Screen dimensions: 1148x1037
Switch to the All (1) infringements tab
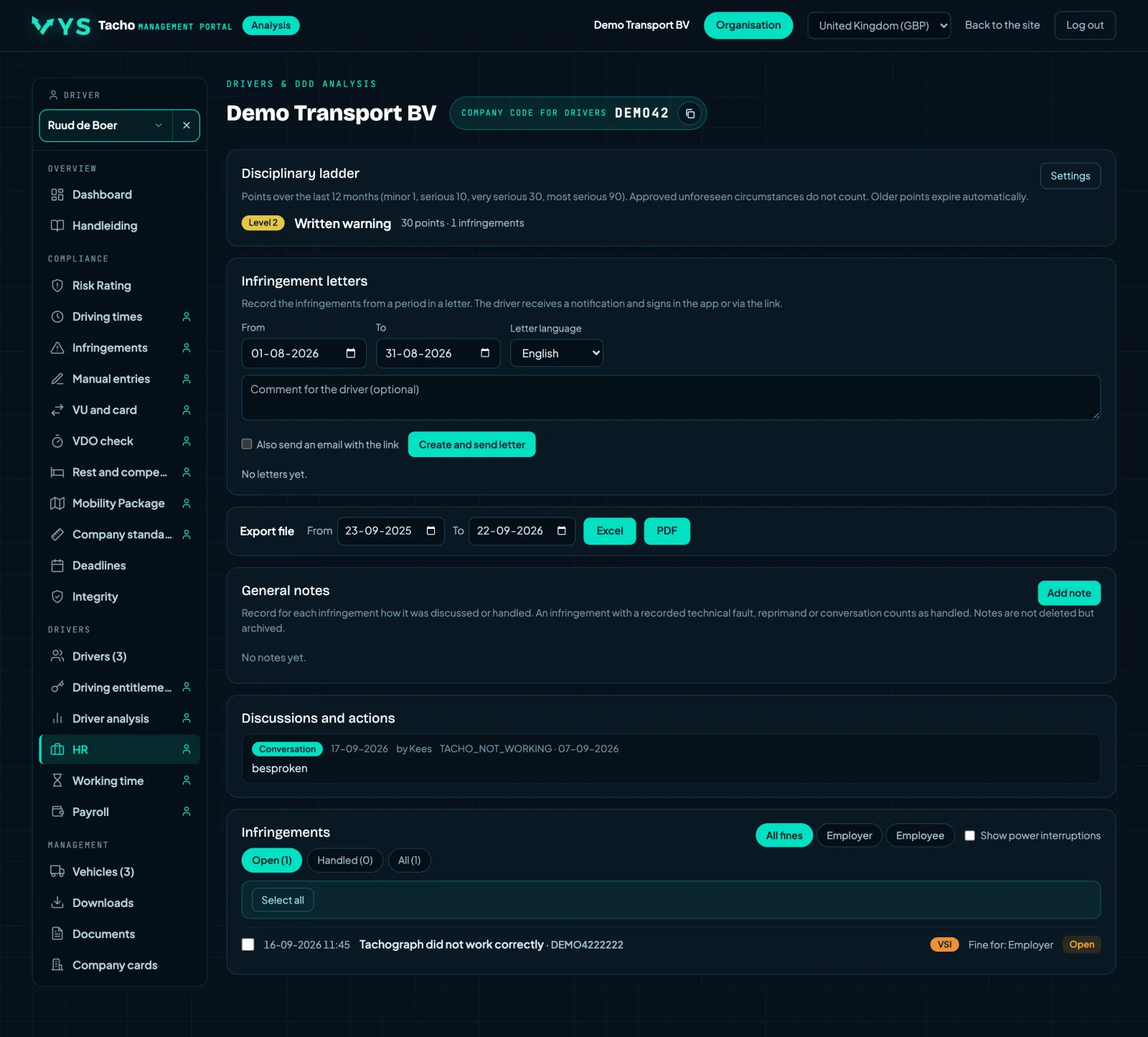[410, 860]
